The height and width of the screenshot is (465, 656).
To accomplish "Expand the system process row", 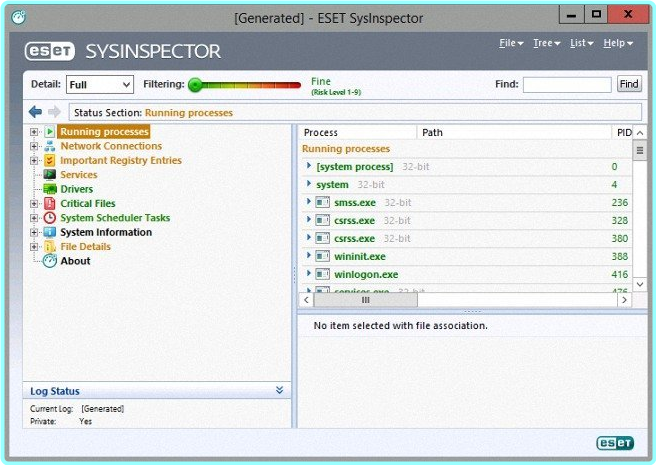I will pos(309,184).
